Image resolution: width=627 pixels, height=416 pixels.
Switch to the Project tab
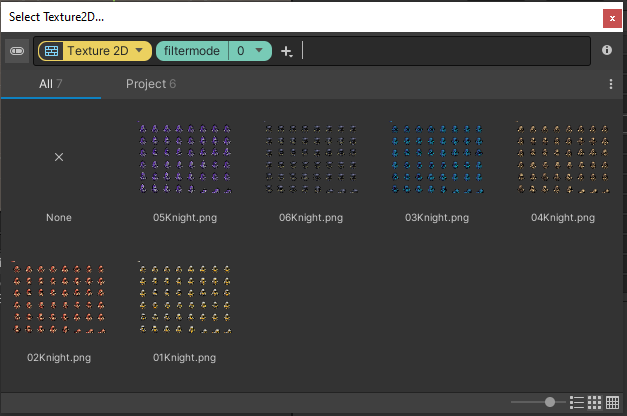coord(151,84)
